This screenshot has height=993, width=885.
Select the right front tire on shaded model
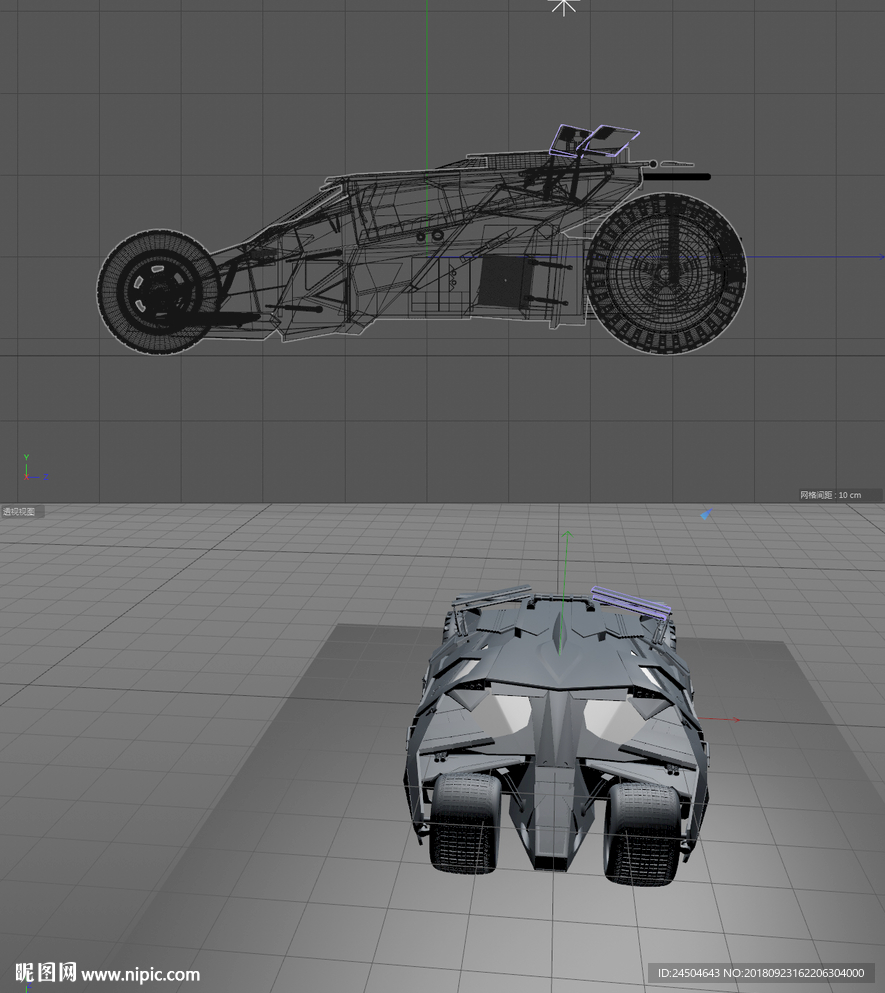click(x=642, y=833)
